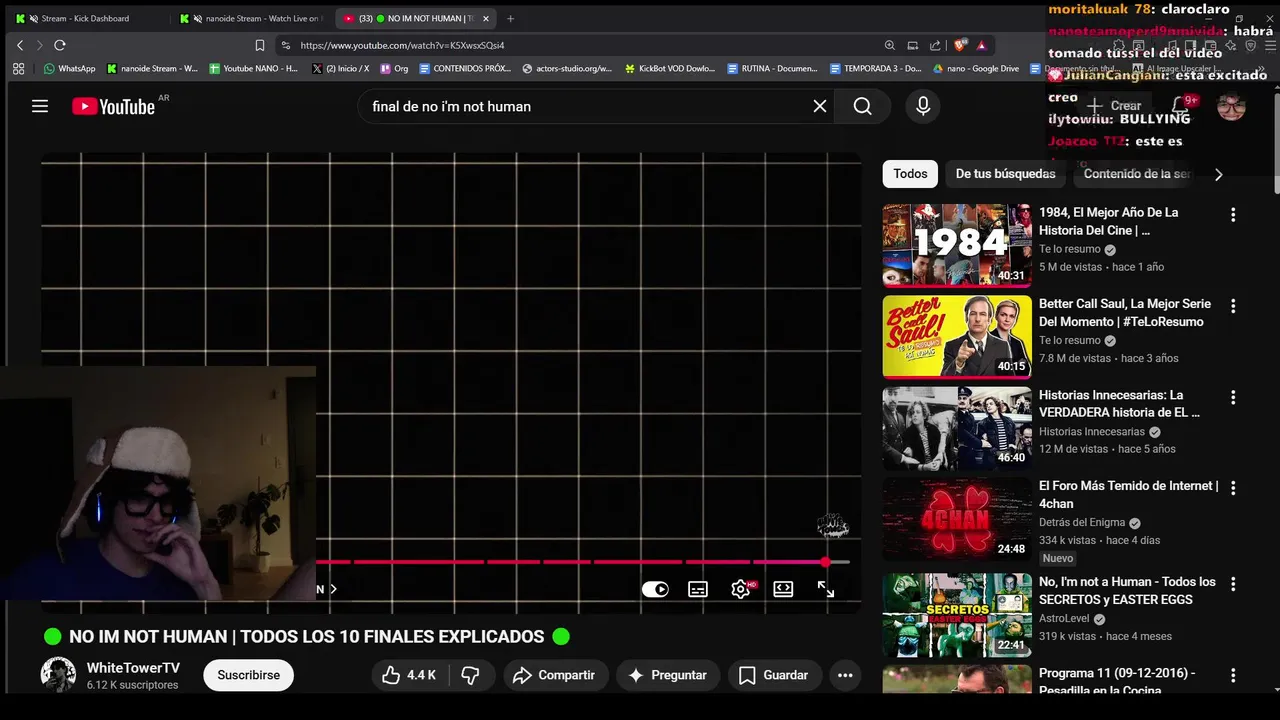This screenshot has height=720, width=1280.
Task: Open the nano - Google Drive bookmark
Action: (976, 69)
